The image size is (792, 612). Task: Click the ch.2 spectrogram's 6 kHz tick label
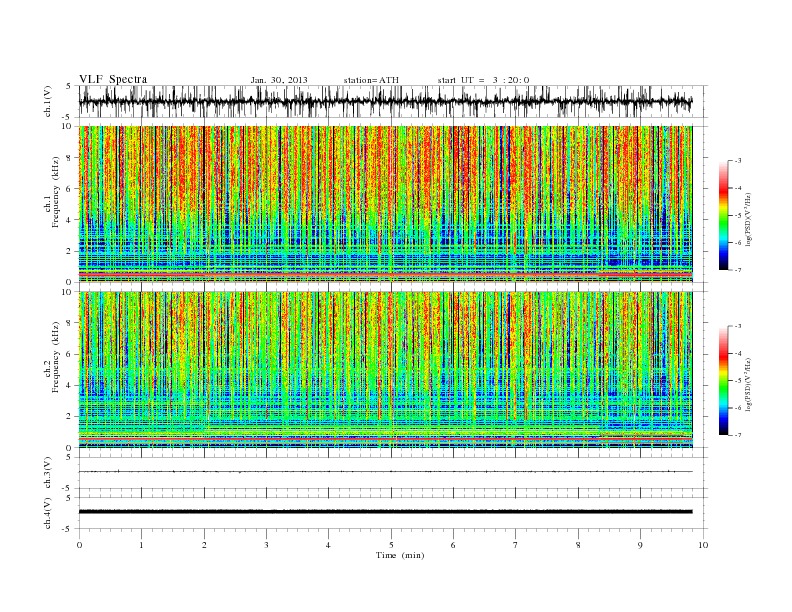(x=70, y=354)
